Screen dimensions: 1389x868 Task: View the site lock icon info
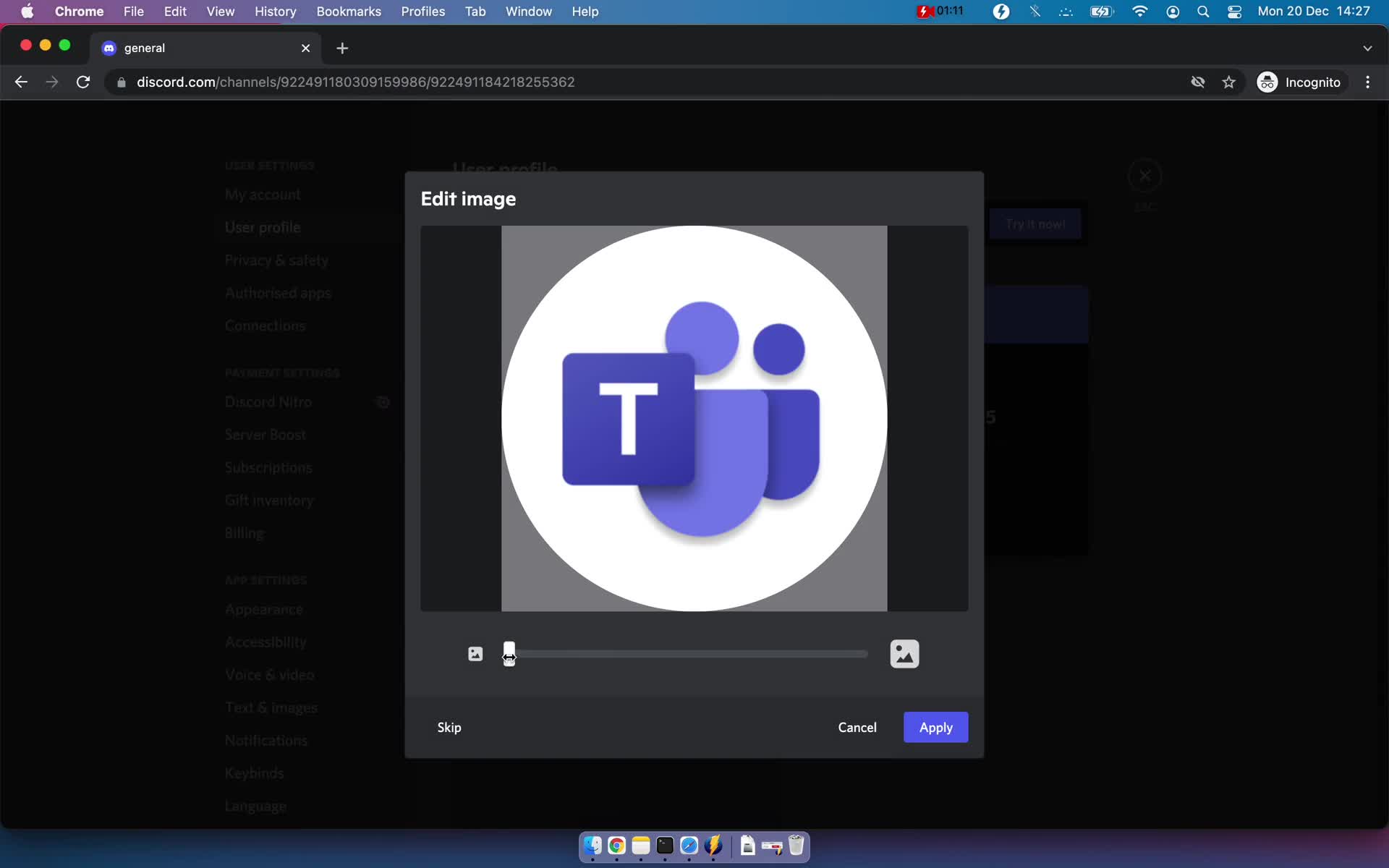tap(122, 82)
